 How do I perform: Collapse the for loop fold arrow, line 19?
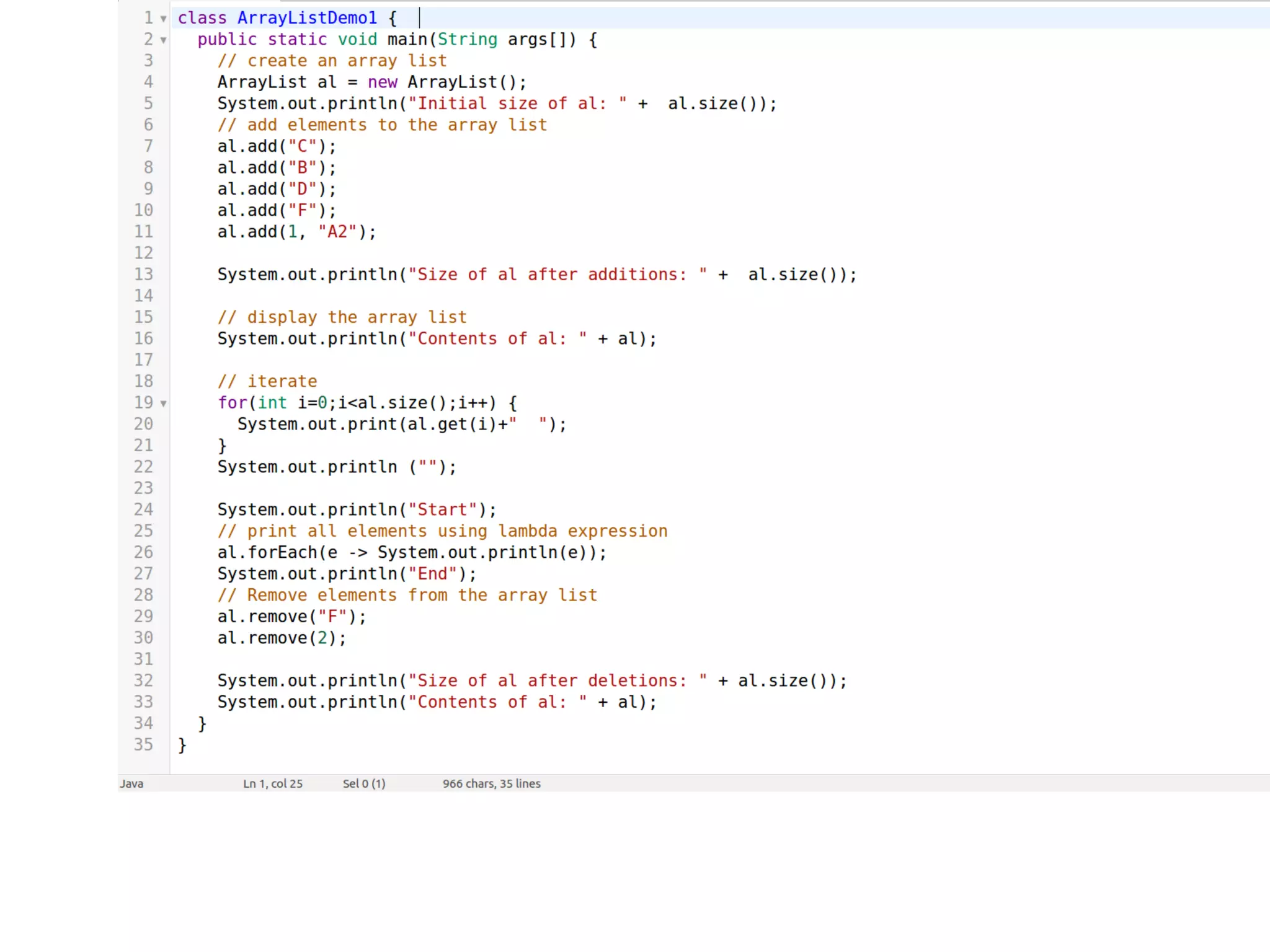163,403
